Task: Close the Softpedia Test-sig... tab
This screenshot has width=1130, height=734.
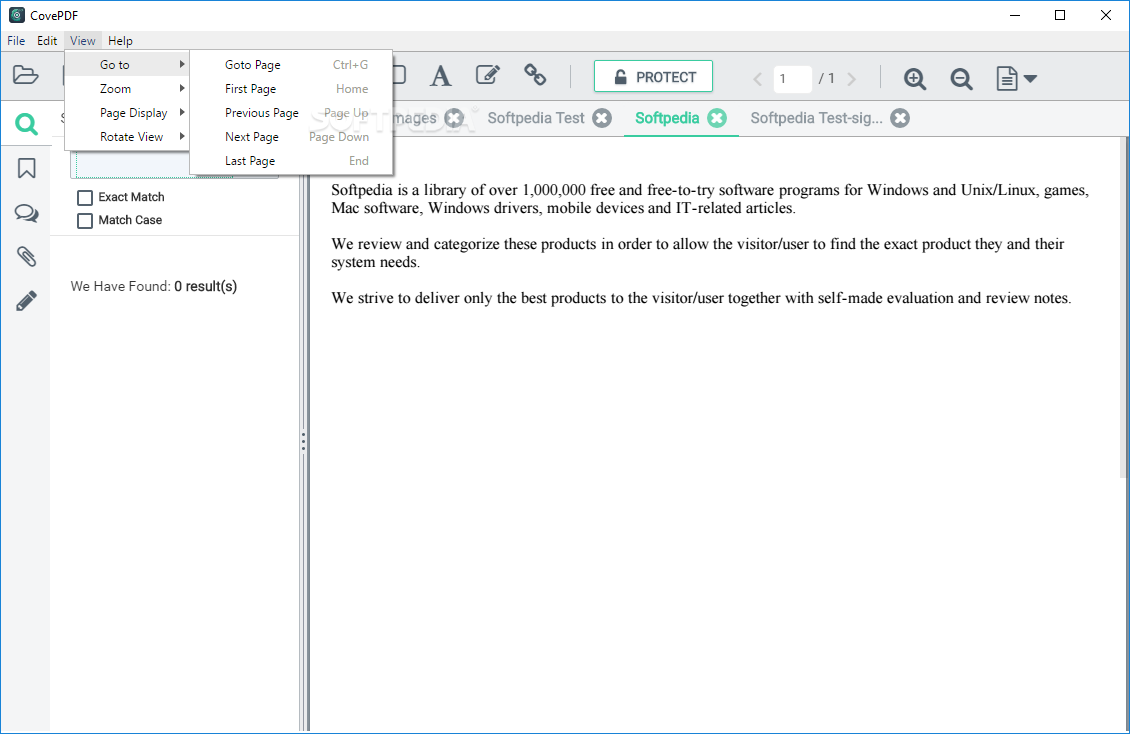Action: [899, 118]
